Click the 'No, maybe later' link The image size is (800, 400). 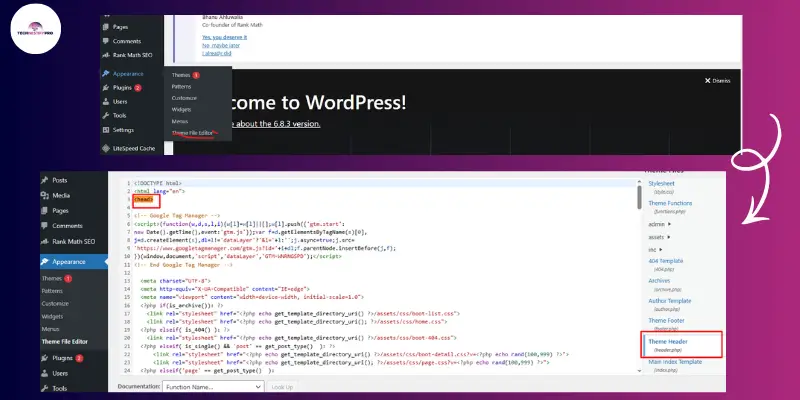pos(221,45)
